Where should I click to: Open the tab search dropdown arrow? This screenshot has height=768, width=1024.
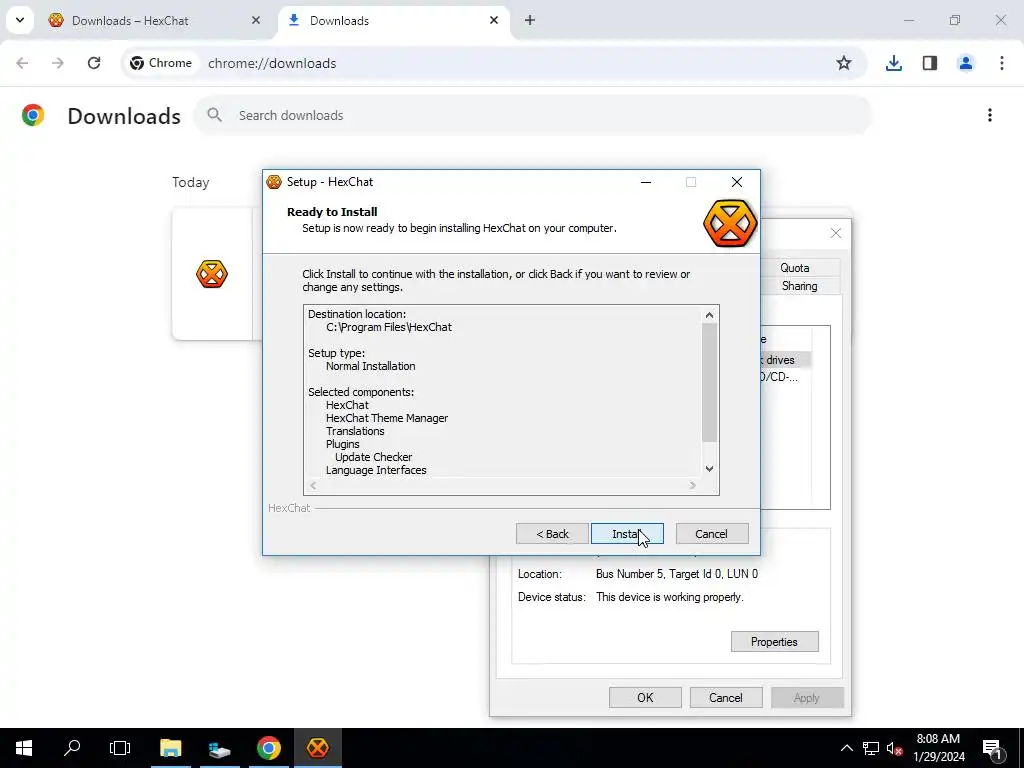tap(20, 20)
